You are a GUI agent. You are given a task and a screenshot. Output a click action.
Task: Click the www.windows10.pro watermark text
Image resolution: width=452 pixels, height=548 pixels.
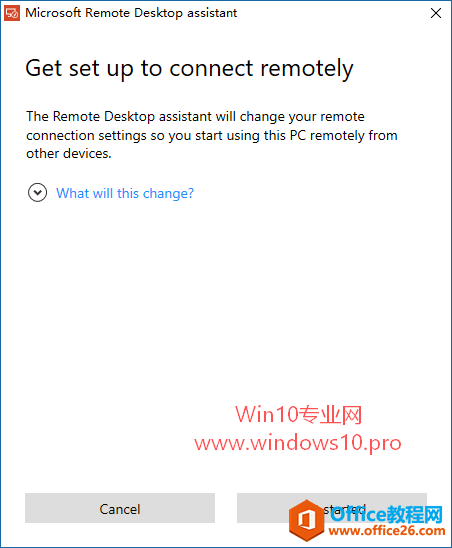298,443
